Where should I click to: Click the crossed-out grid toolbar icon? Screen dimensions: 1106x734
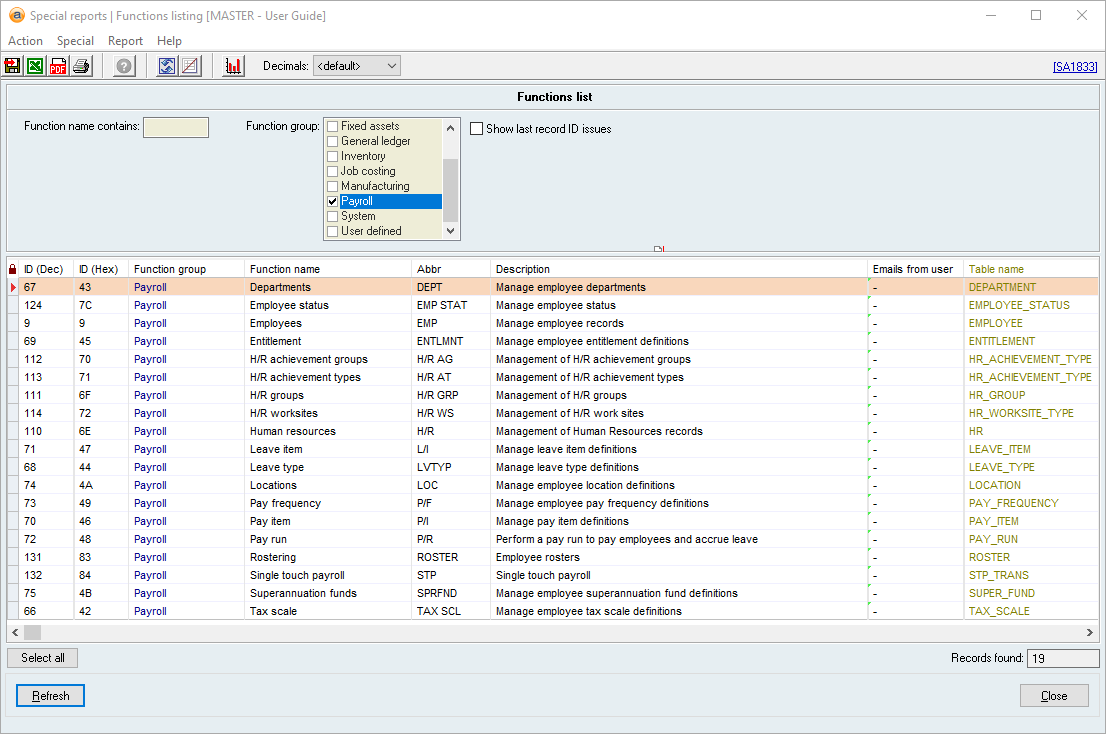tap(190, 67)
